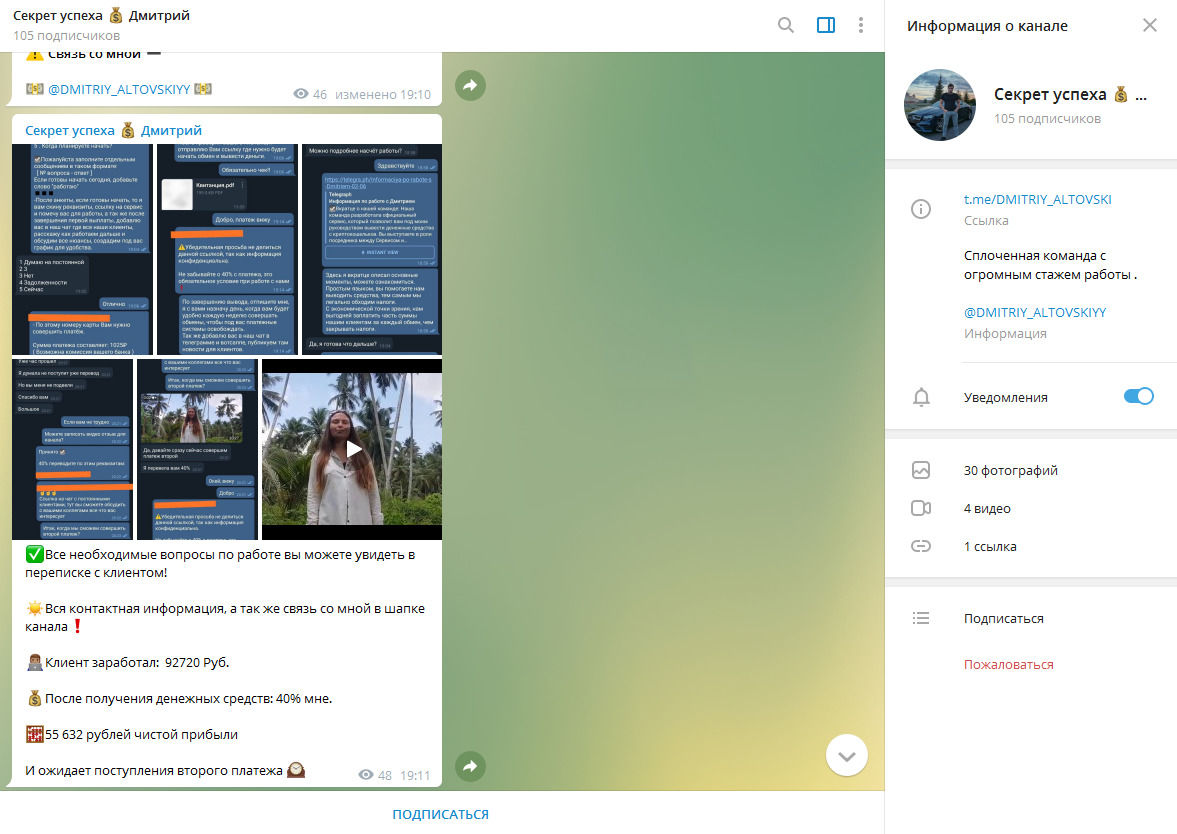This screenshot has height=834, width=1177.
Task: Forward the 19:11 message
Action: pyautogui.click(x=470, y=766)
